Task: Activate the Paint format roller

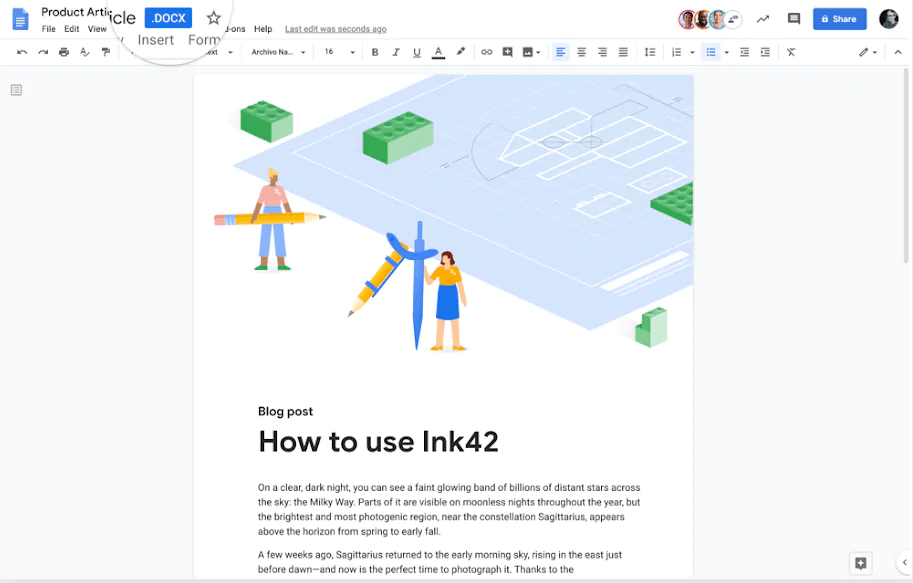Action: pos(106,52)
